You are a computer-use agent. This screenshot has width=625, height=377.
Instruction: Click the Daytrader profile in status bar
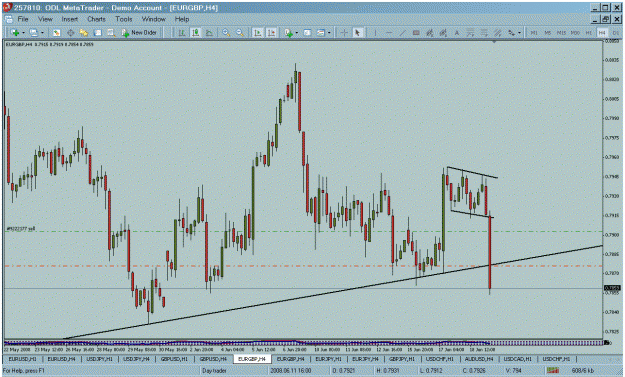(214, 371)
